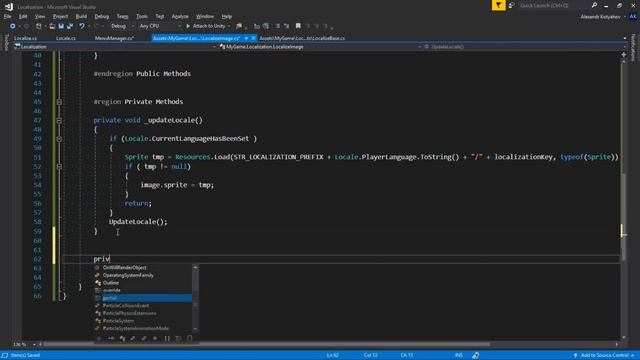Click the Navigate Backward toolbar icon
This screenshot has width=640, height=360.
pos(12,26)
